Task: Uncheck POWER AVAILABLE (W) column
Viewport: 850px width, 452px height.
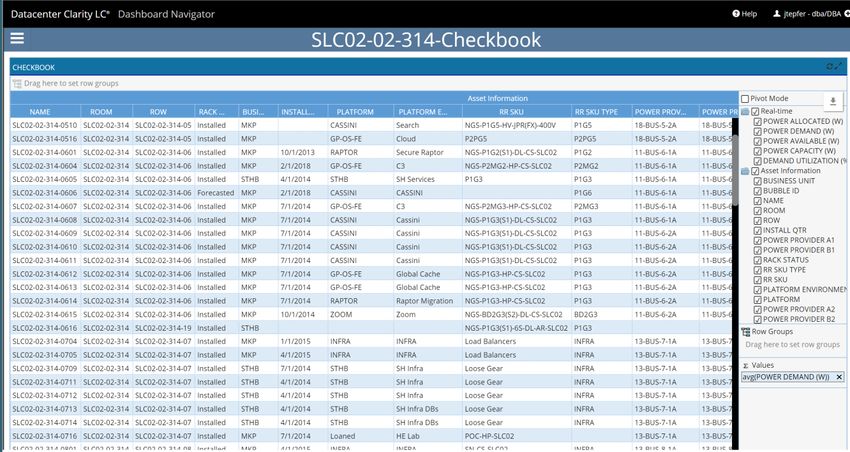Action: click(x=758, y=141)
